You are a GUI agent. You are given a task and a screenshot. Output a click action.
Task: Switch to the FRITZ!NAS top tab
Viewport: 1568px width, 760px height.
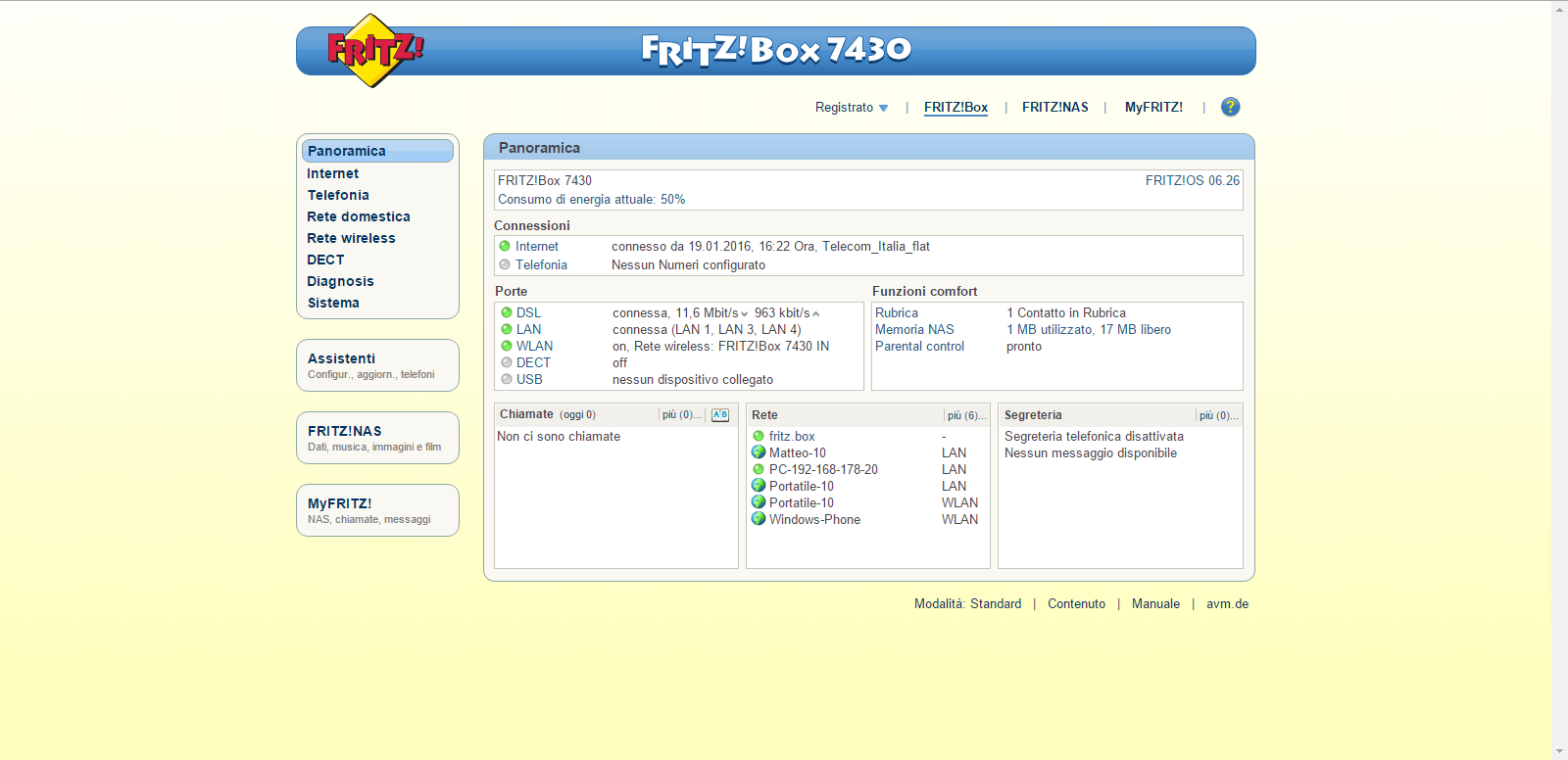point(1054,108)
